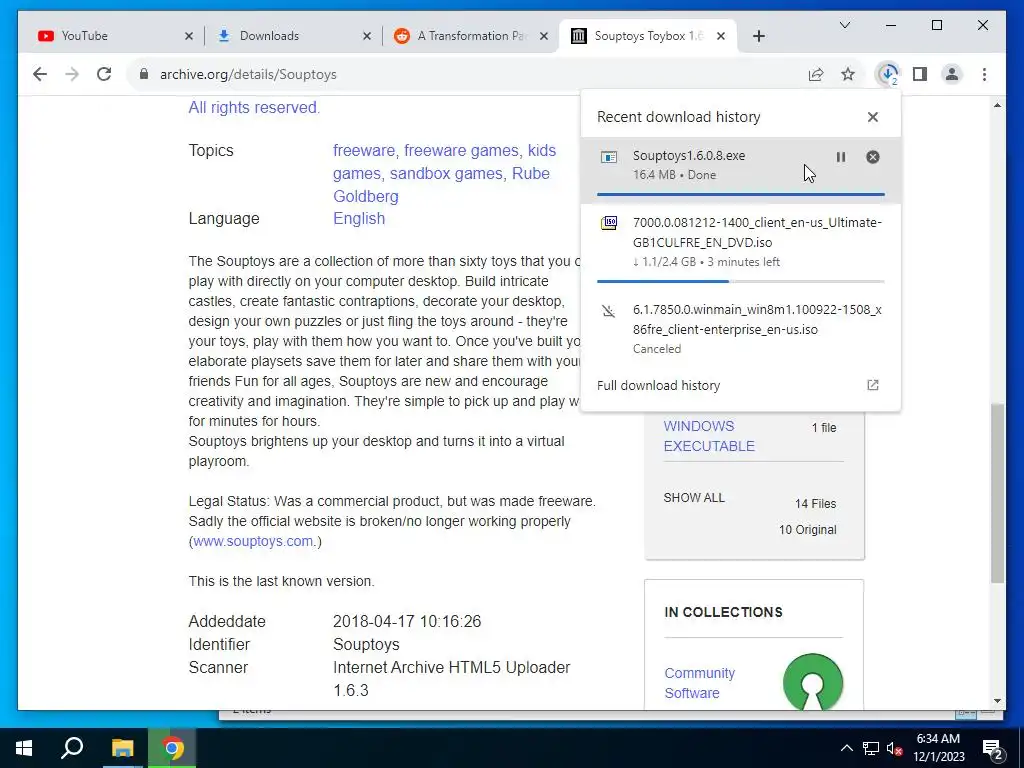The height and width of the screenshot is (768, 1024).
Task: Click the 7000.0.081212 ISO download entry name
Action: (758, 232)
